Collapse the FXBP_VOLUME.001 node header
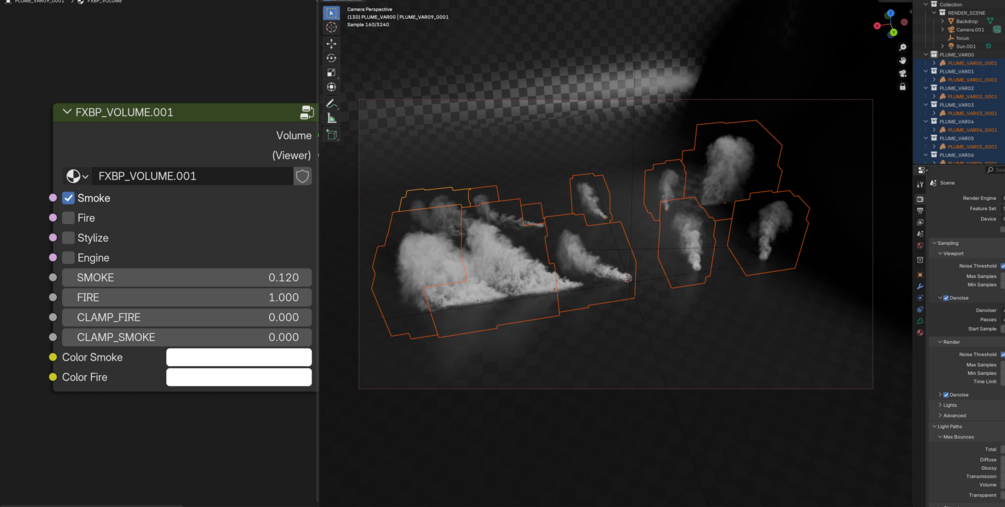This screenshot has height=507, width=1005. (67, 112)
